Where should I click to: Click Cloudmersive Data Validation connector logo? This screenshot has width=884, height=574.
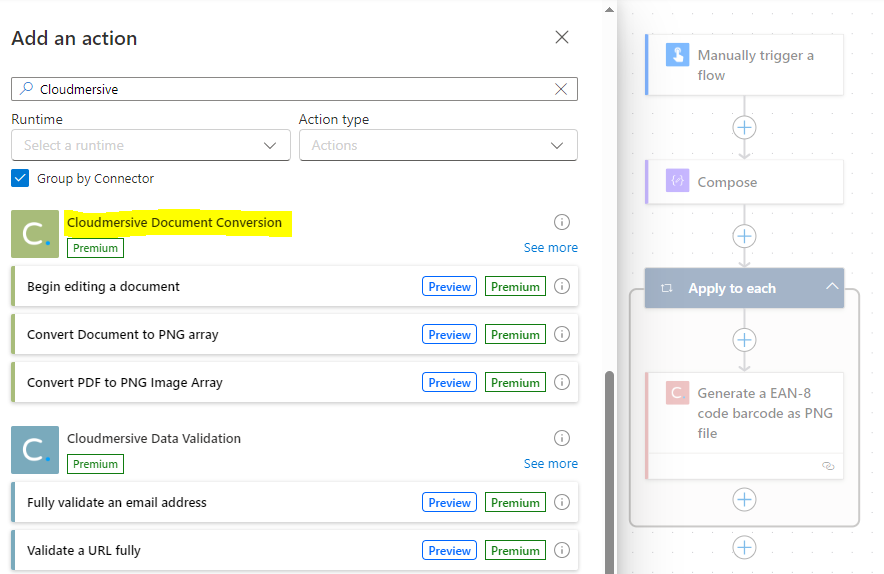(x=35, y=450)
